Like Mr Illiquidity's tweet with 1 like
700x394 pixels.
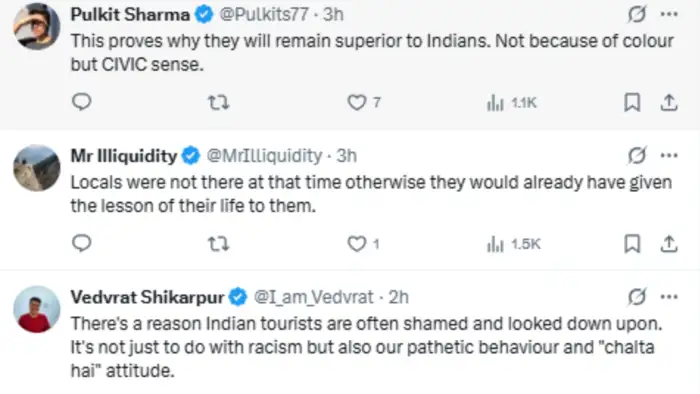(363, 244)
